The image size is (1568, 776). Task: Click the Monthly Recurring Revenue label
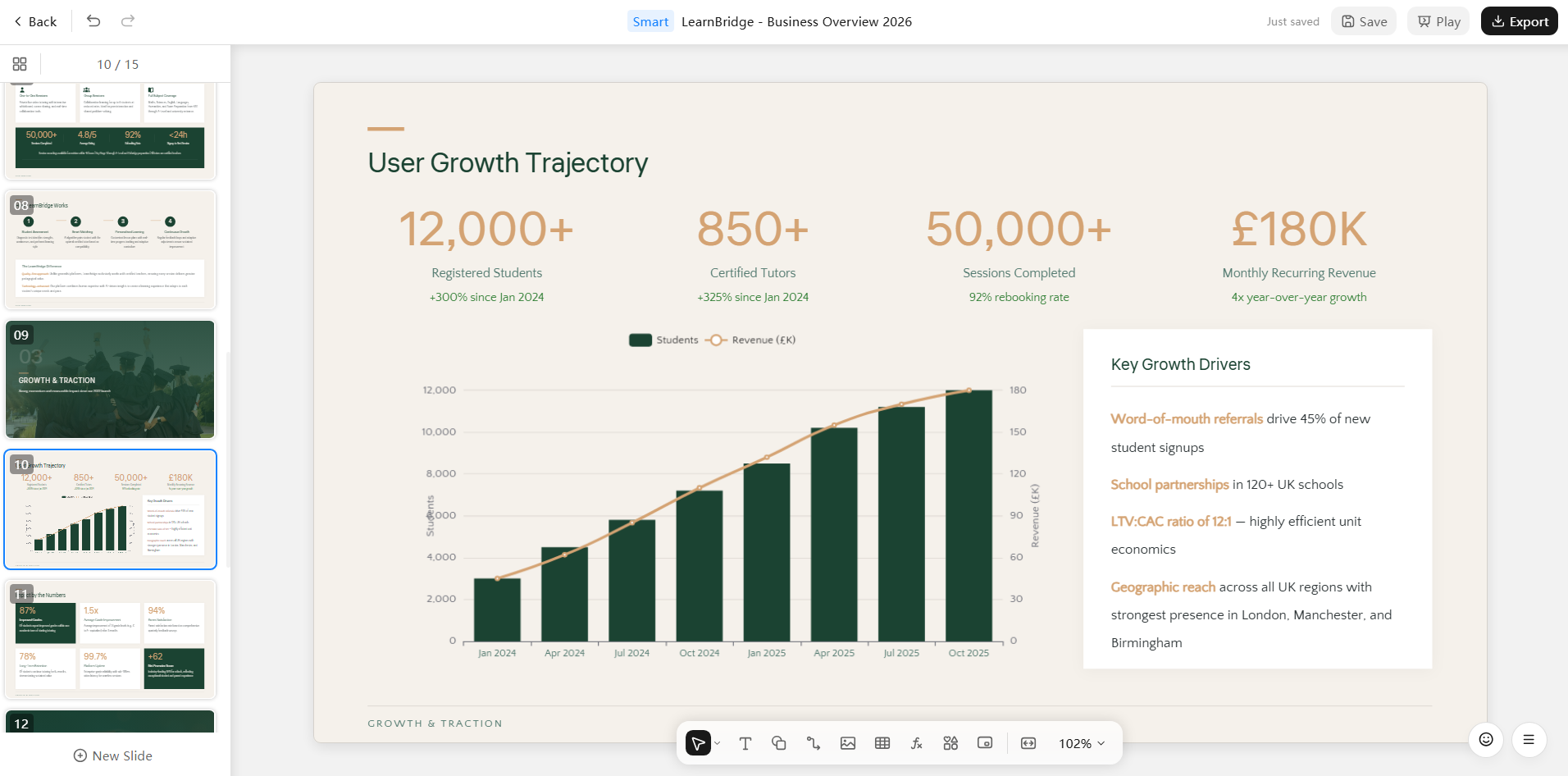click(1299, 272)
